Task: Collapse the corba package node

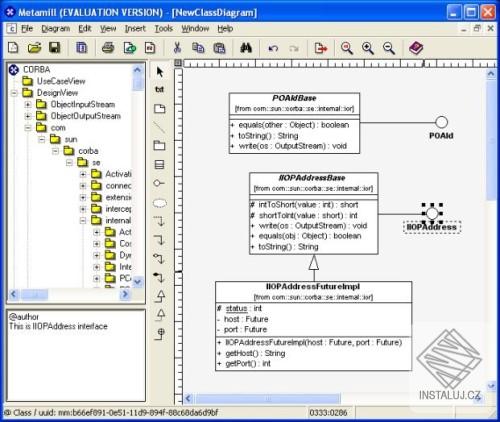Action: 56,151
